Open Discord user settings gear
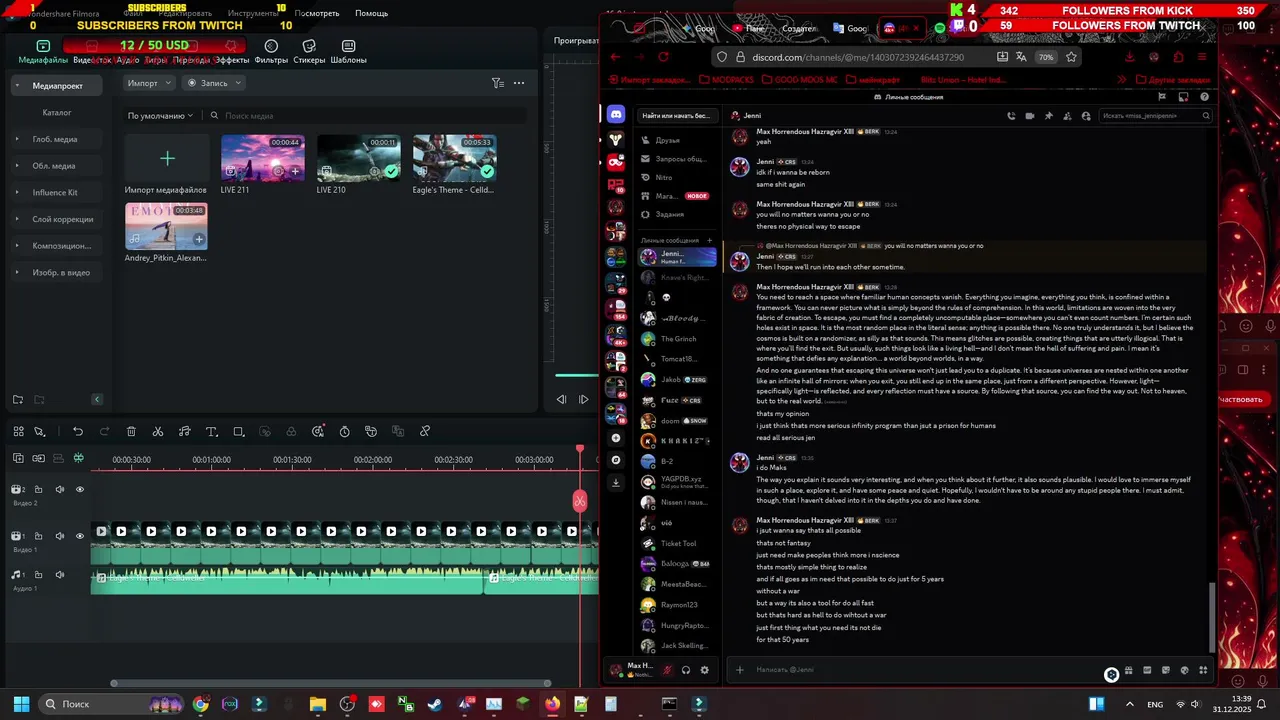Image resolution: width=1280 pixels, height=720 pixels. tap(704, 670)
